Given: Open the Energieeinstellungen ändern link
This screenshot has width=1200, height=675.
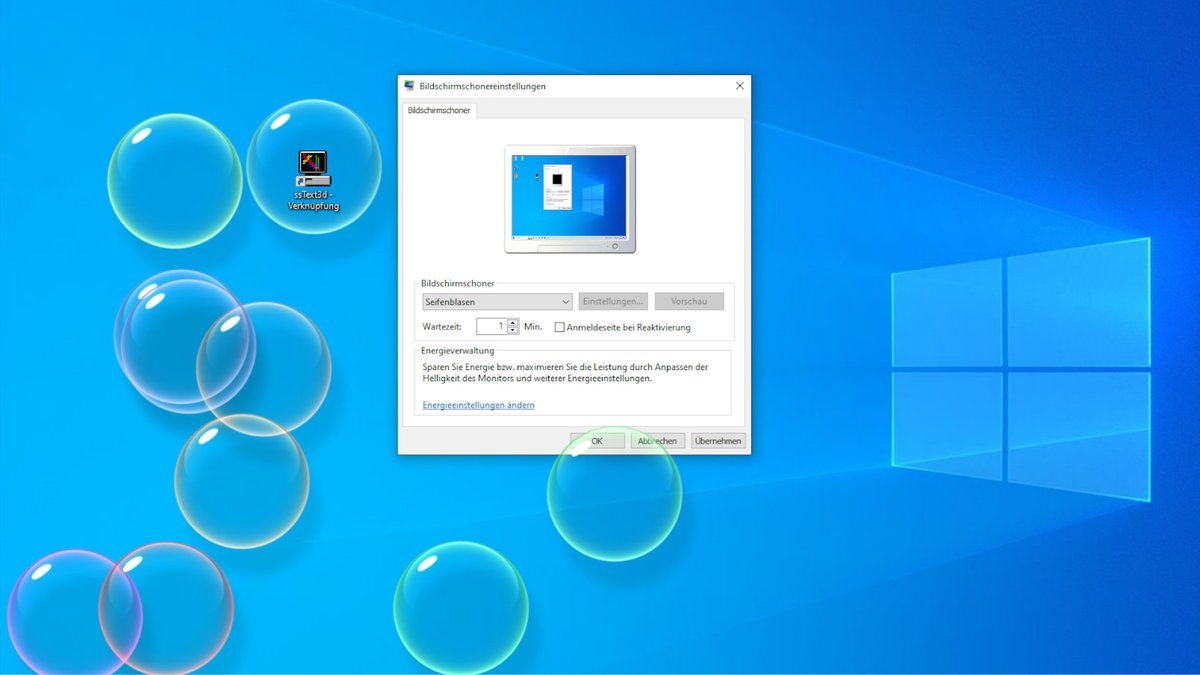Looking at the screenshot, I should 478,405.
